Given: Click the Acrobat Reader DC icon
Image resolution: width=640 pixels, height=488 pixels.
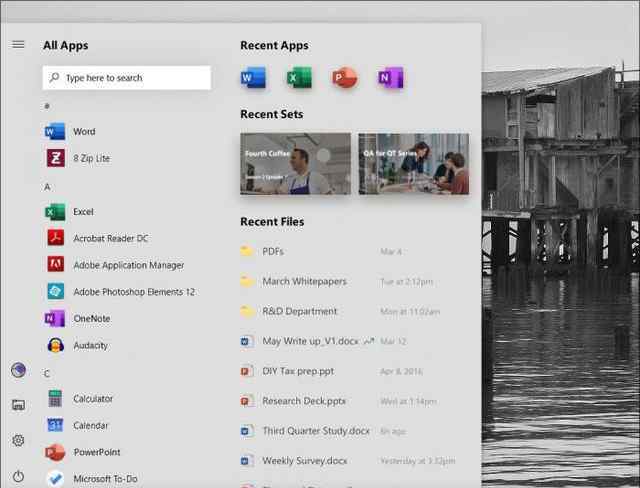Looking at the screenshot, I should (x=56, y=238).
